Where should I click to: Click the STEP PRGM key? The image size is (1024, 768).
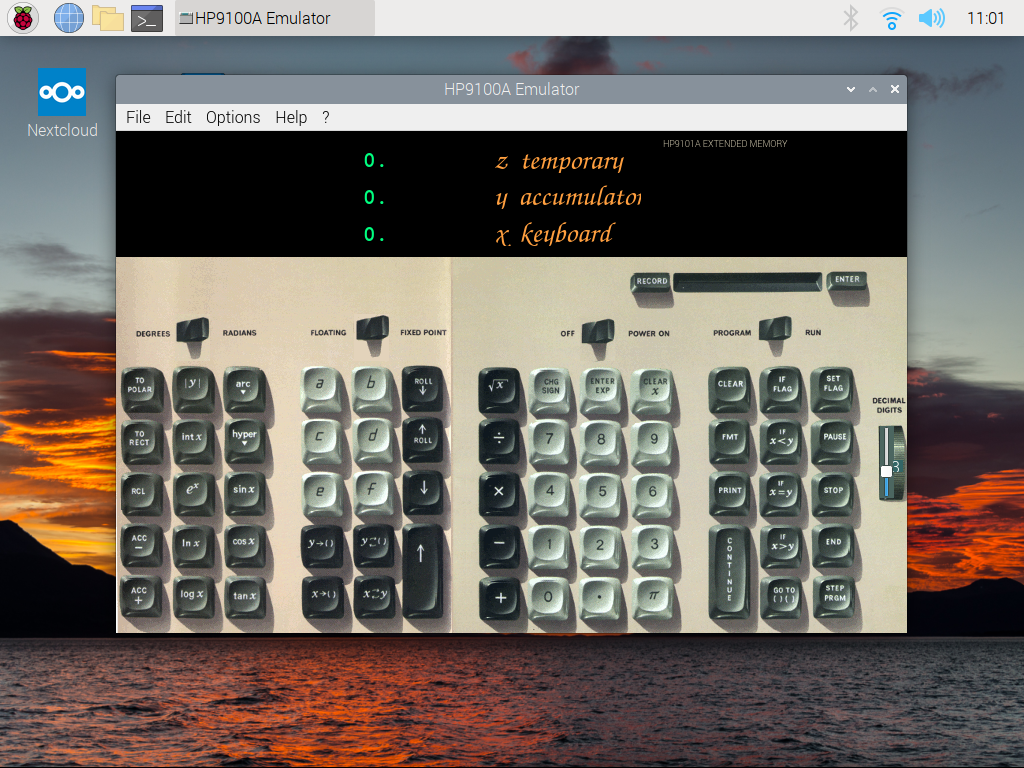tap(834, 596)
